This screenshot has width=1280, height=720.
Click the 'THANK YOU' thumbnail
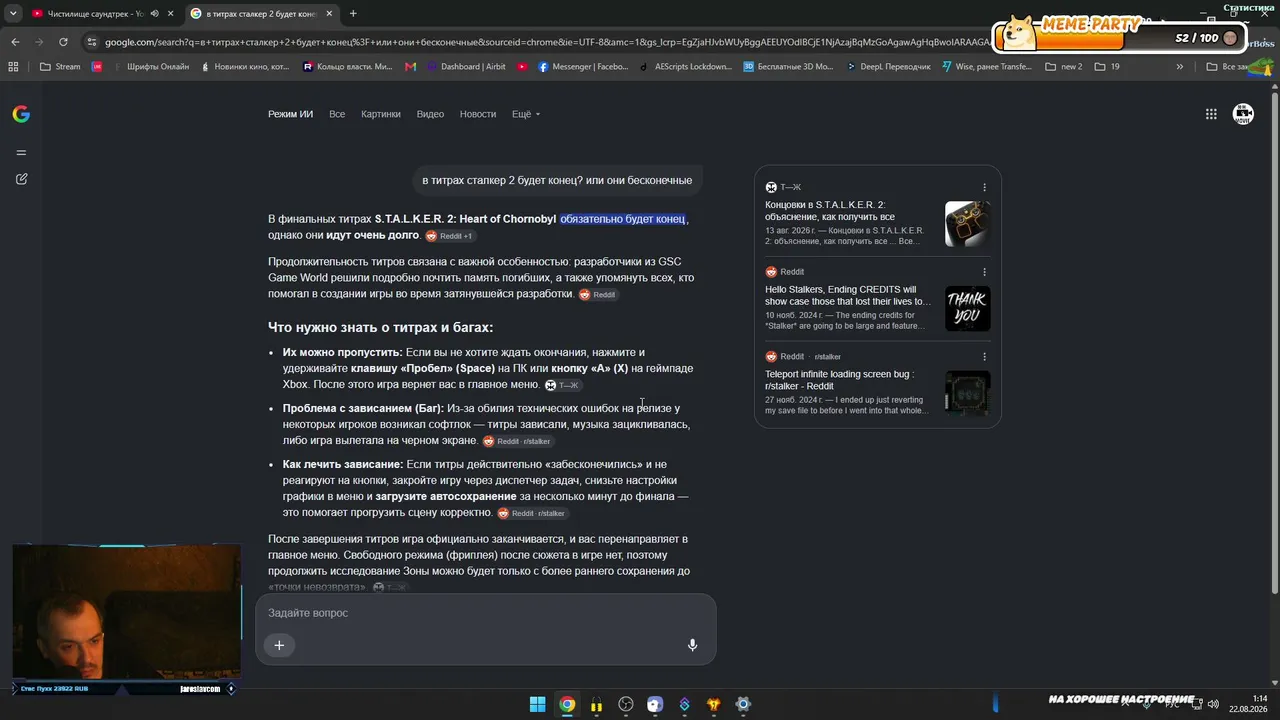point(967,308)
